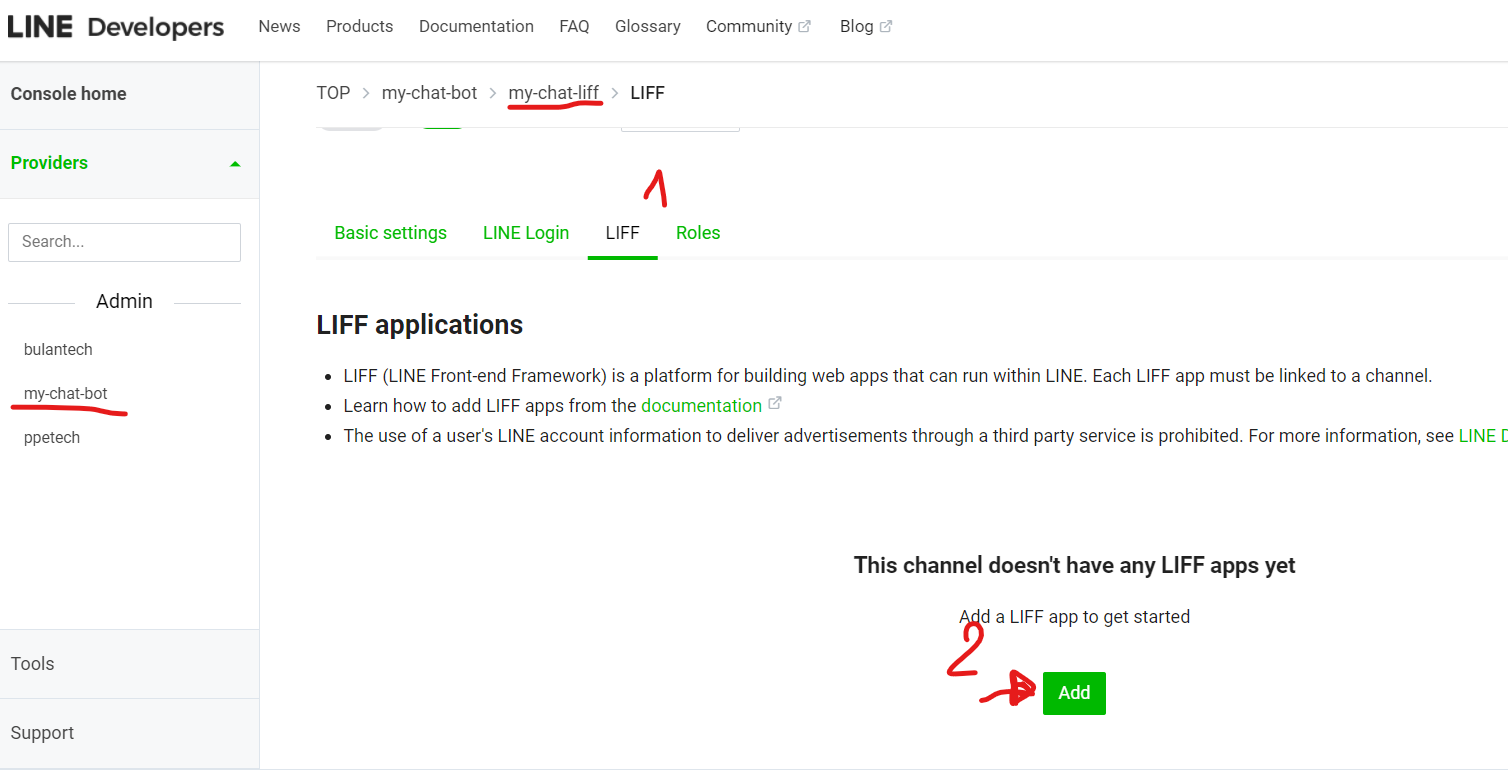The width and height of the screenshot is (1508, 770).
Task: Open the Tools section
Action: coord(32,663)
